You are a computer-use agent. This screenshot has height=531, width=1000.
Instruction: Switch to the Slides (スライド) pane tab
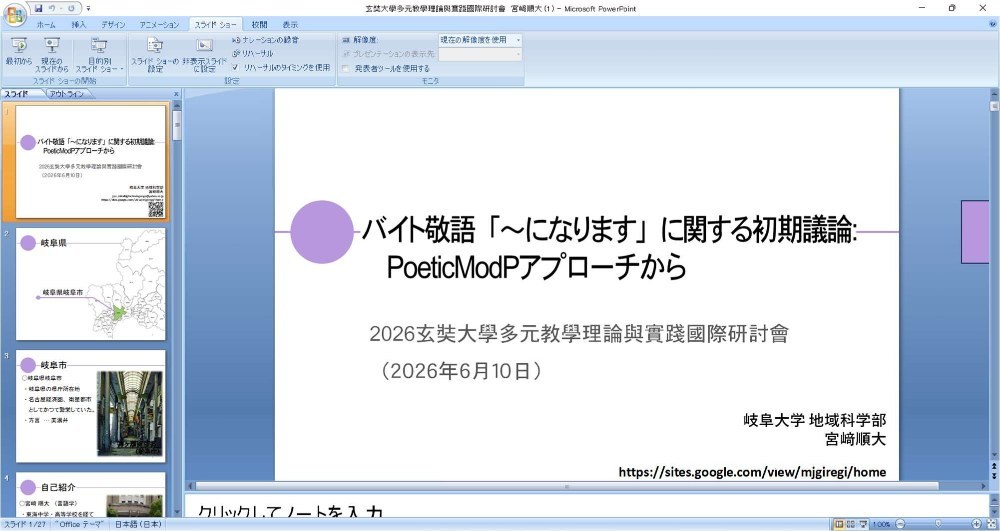17,94
